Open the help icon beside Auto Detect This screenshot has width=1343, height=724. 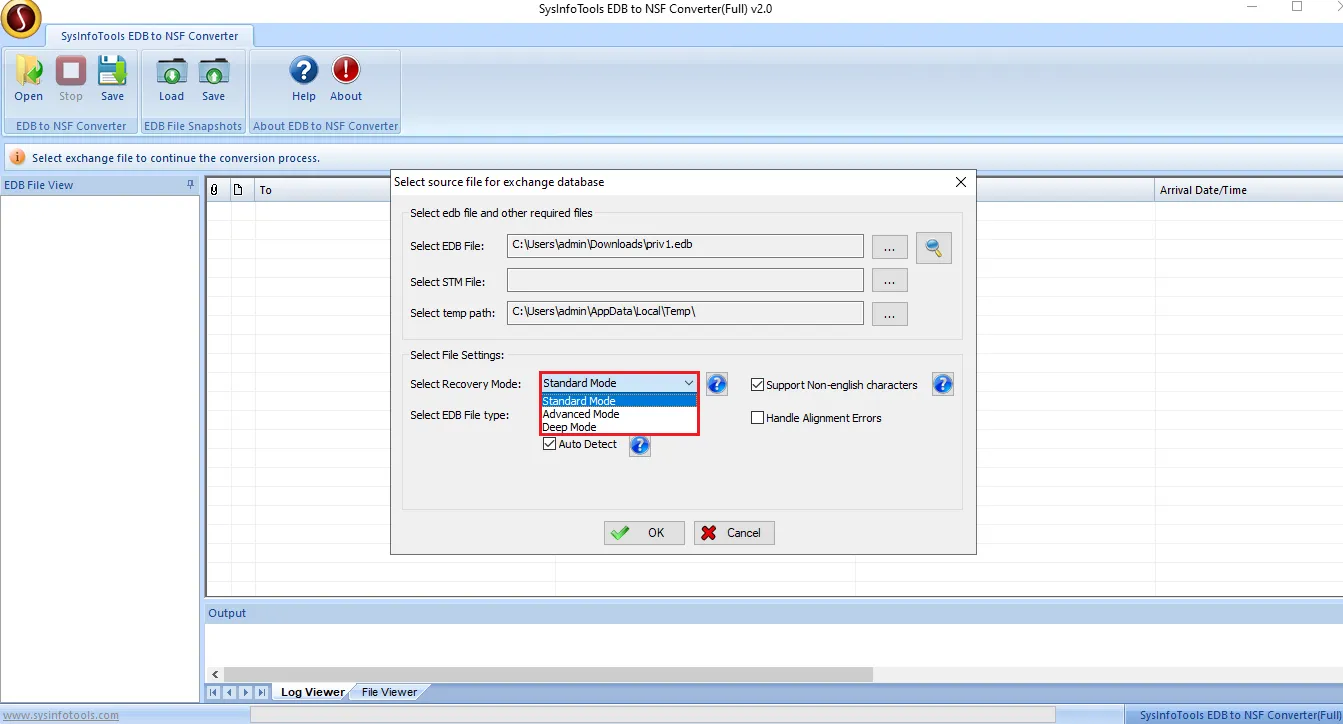pyautogui.click(x=640, y=445)
